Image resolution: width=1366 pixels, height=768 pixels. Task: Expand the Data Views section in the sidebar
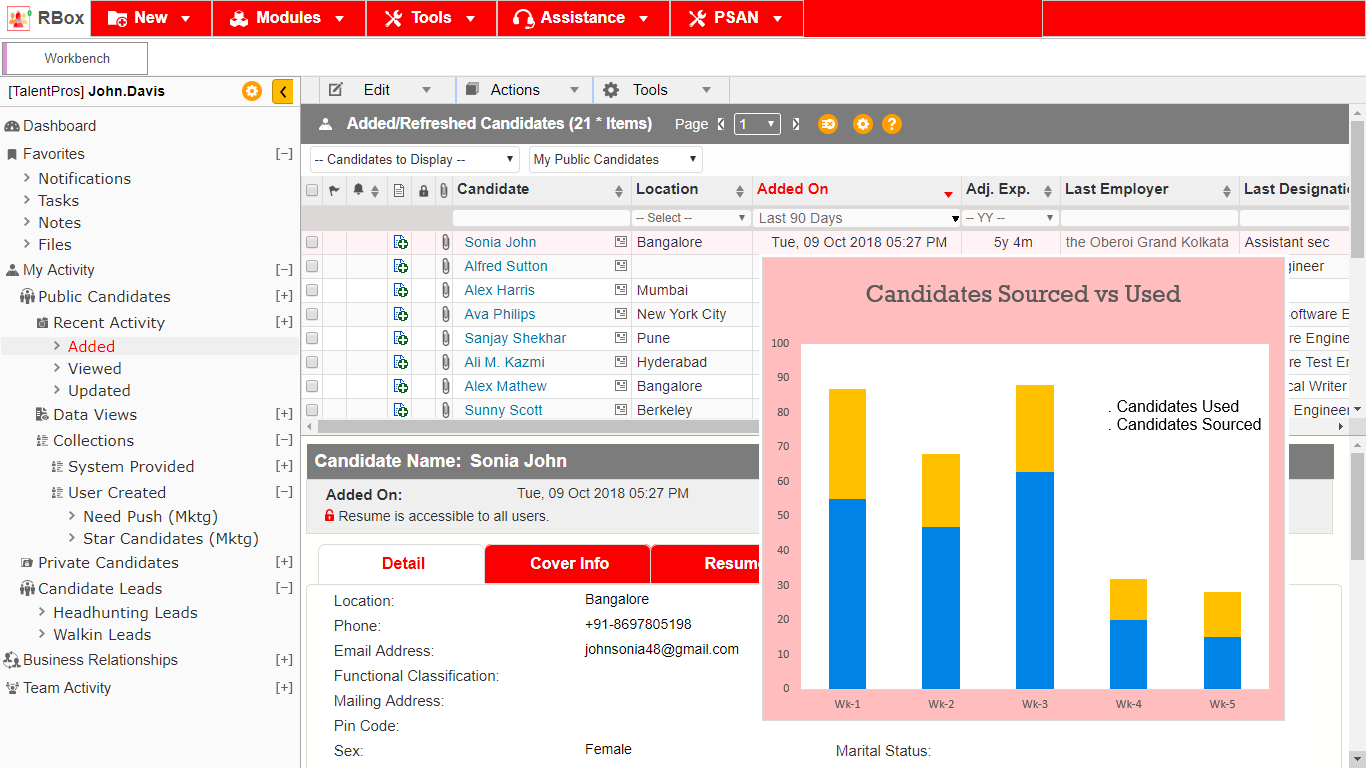pyautogui.click(x=284, y=414)
